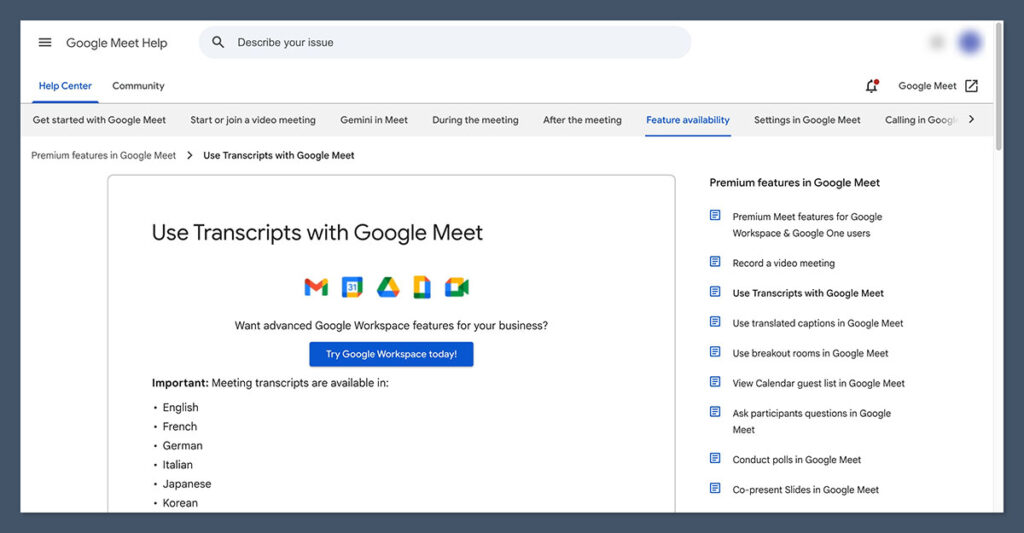Show more topic tabs with right chevron

(x=972, y=120)
